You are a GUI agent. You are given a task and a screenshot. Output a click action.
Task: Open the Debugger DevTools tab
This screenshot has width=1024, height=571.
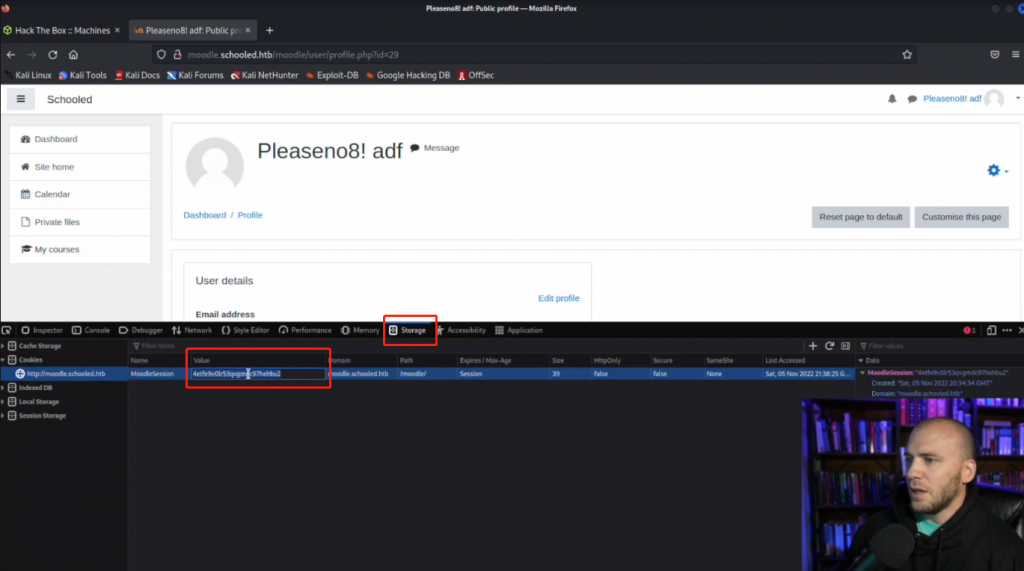(x=140, y=331)
